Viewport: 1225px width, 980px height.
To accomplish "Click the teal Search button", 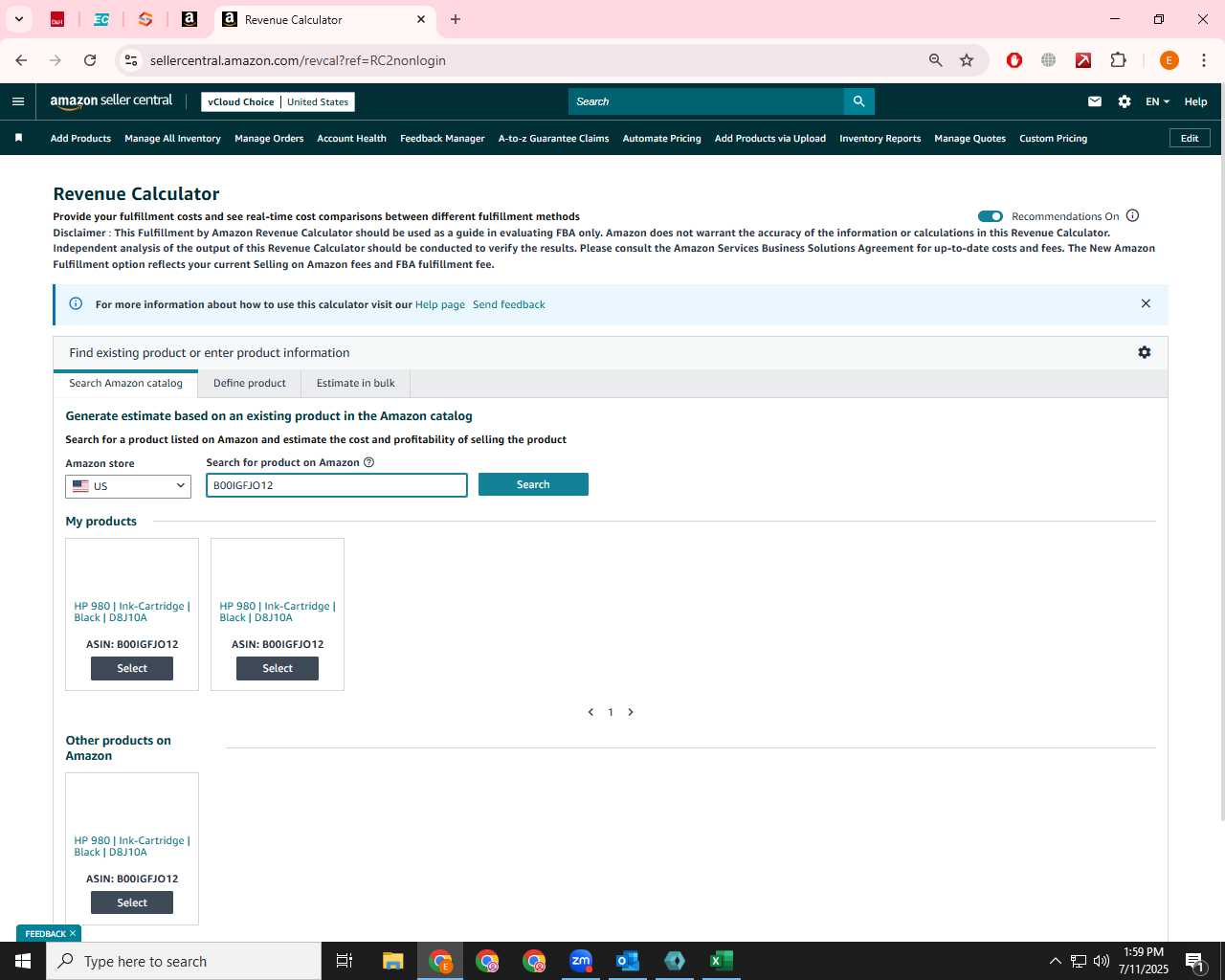I will tap(533, 484).
